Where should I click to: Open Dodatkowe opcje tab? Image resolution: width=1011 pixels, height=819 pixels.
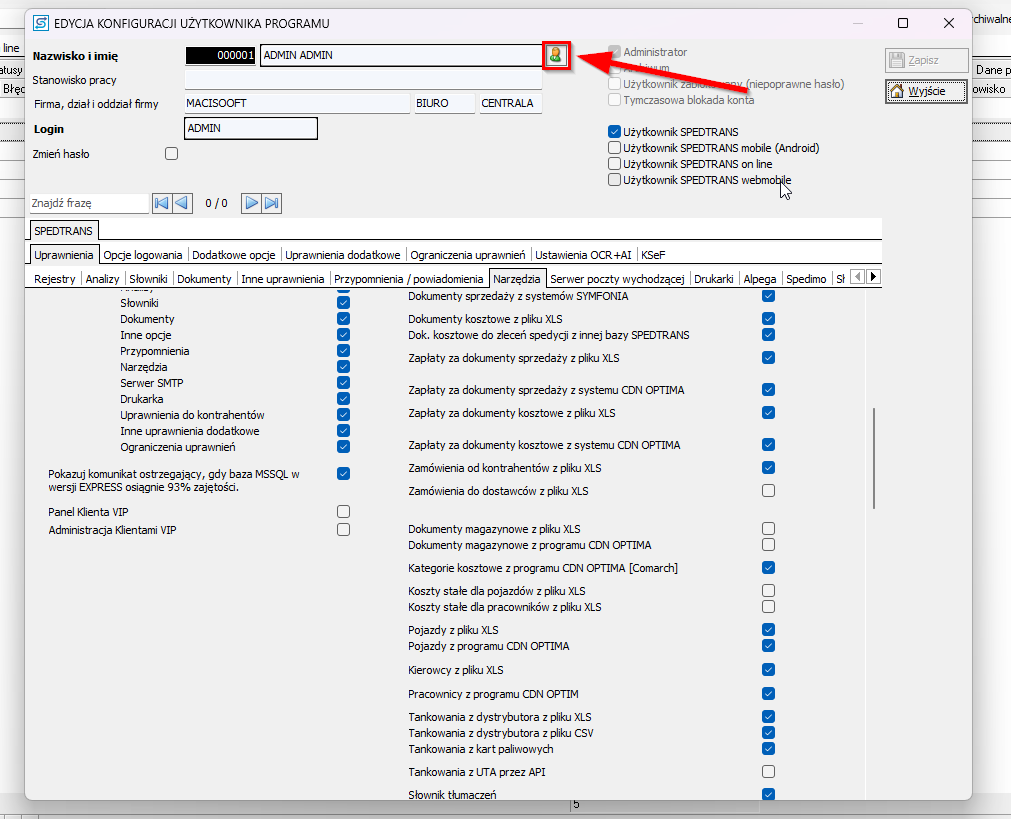tap(233, 255)
